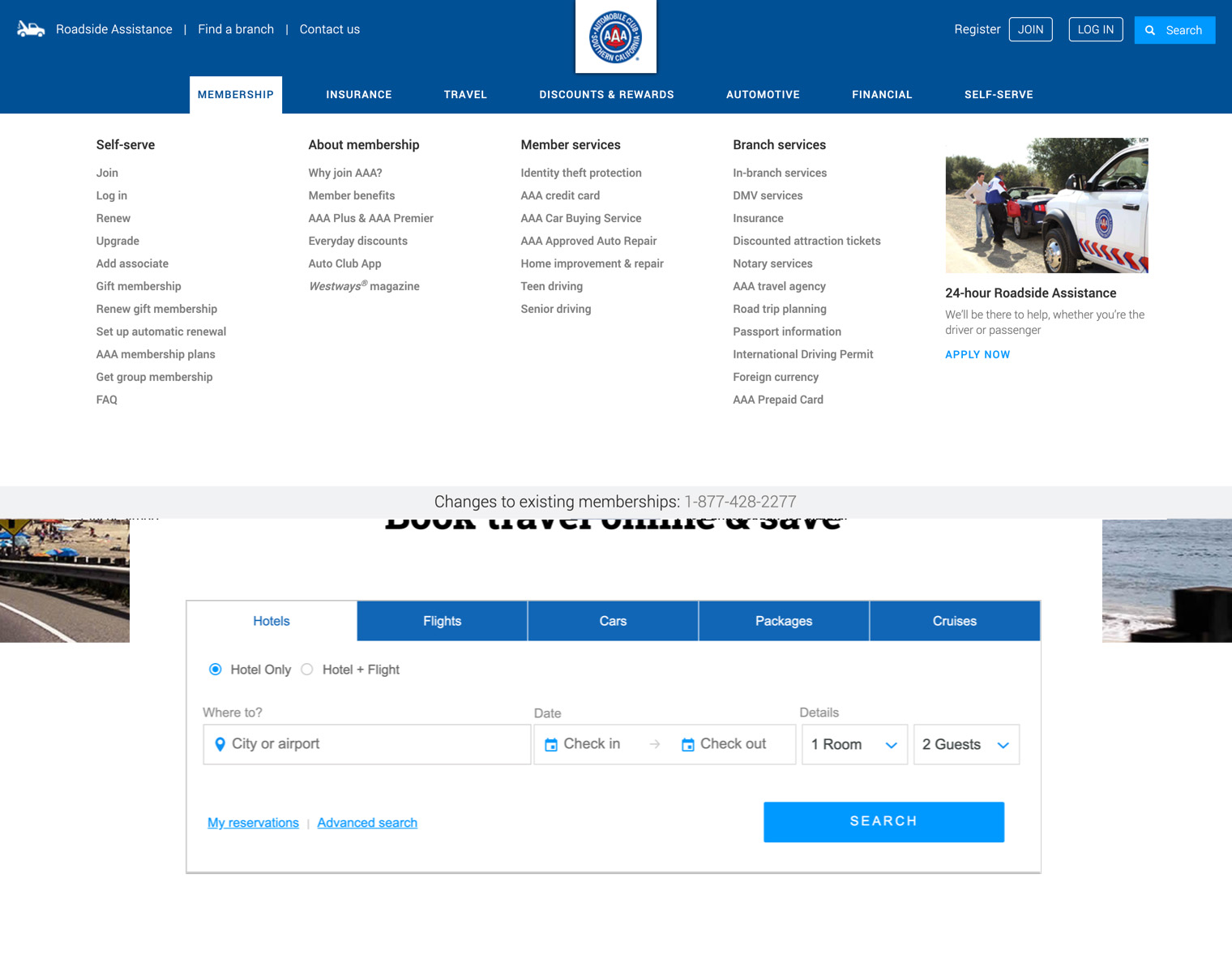The width and height of the screenshot is (1232, 963).
Task: Switch to the Cruises tab
Action: (x=955, y=621)
